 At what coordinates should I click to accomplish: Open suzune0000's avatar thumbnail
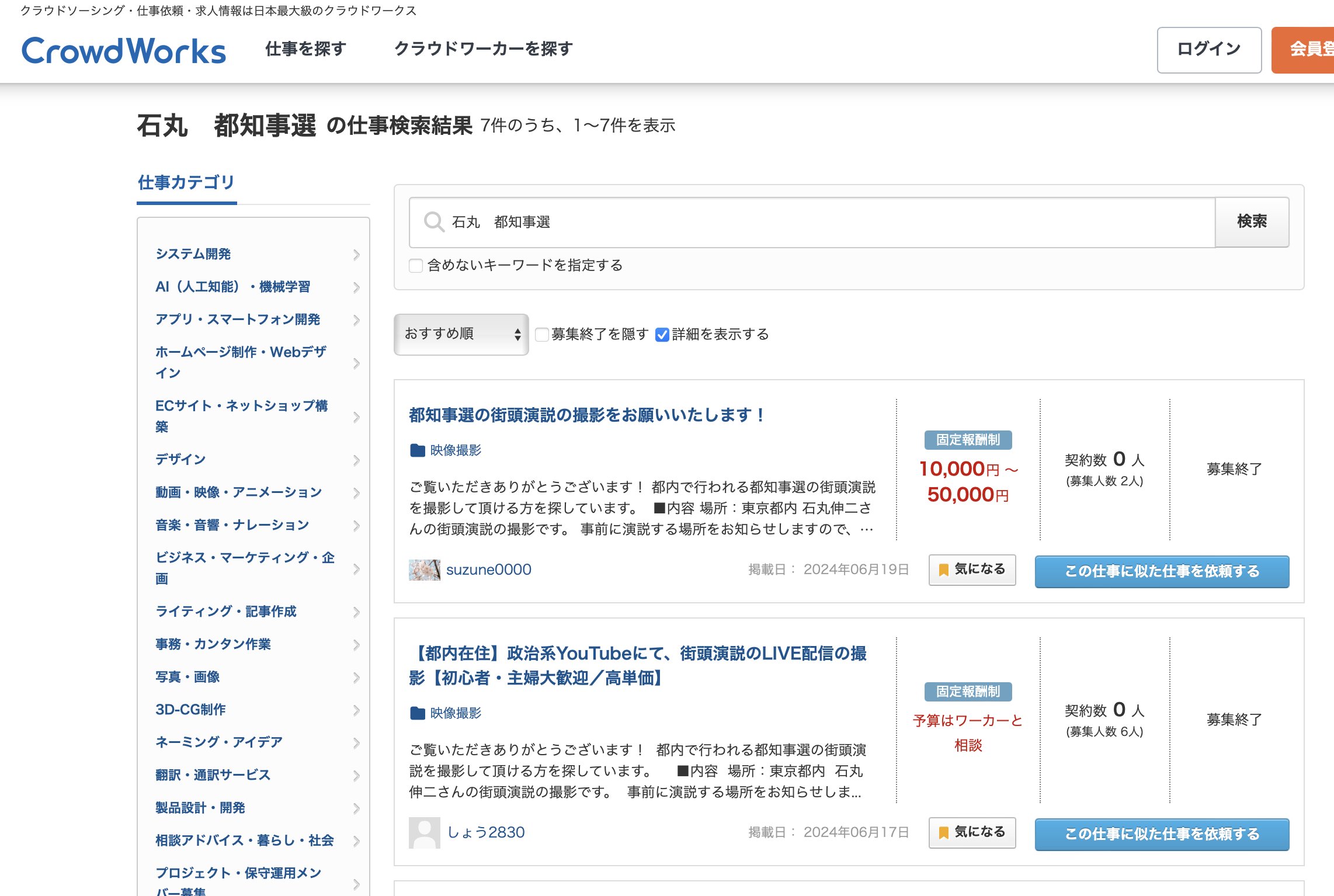pos(424,569)
